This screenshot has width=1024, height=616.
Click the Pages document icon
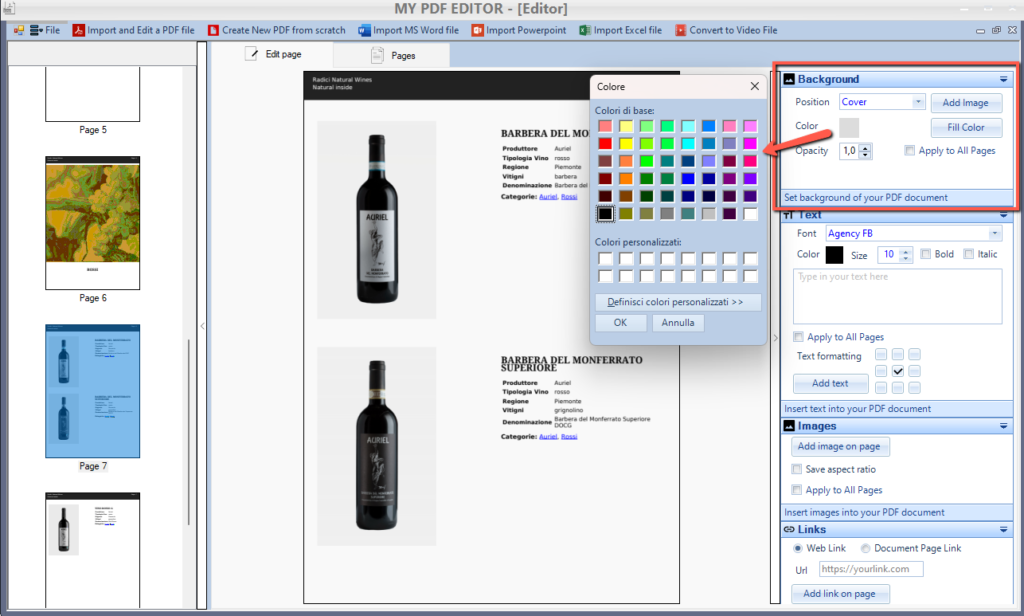(x=377, y=56)
